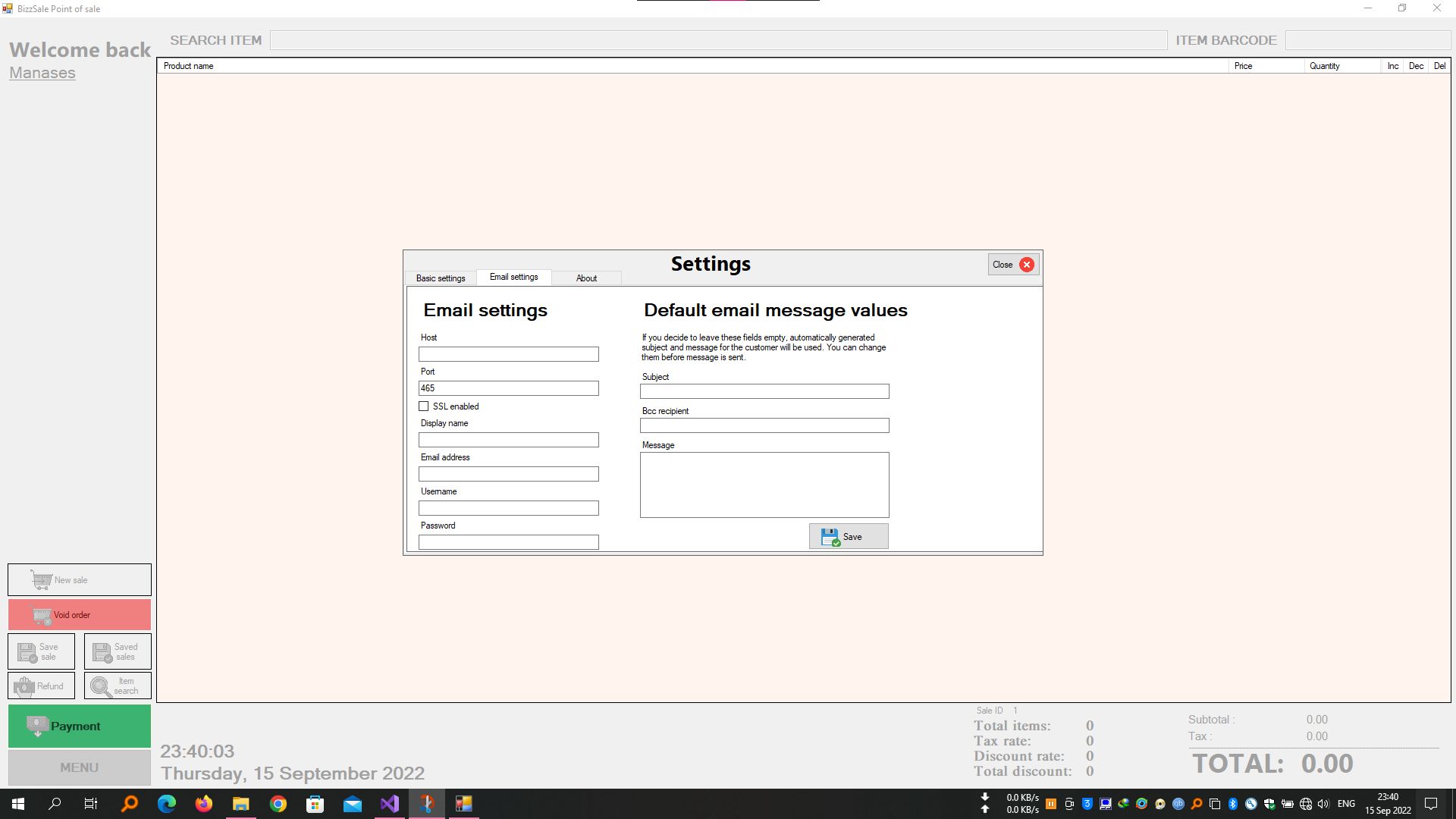Click the Port field showing 465
The width and height of the screenshot is (1456, 819).
pos(508,388)
